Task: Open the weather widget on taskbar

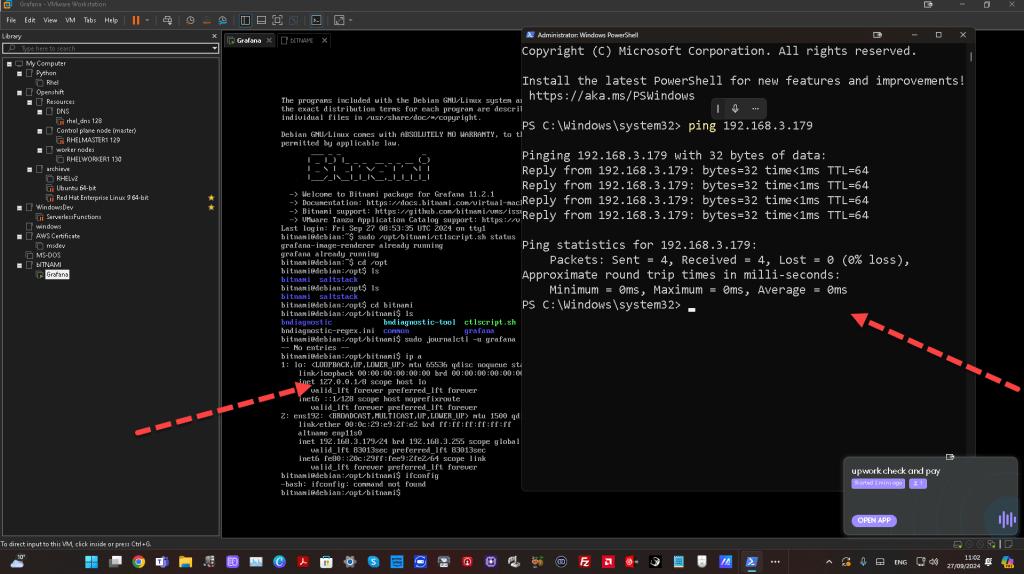Action: (18, 562)
